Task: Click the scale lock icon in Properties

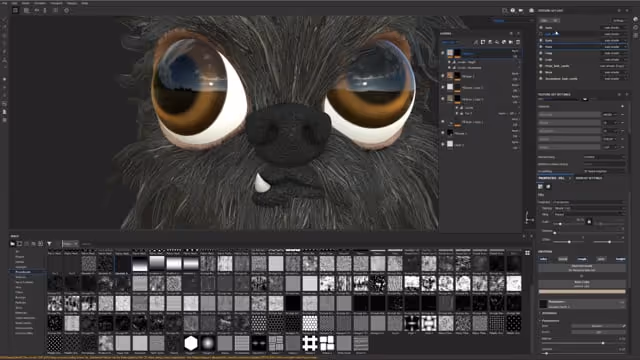Action: point(589,222)
